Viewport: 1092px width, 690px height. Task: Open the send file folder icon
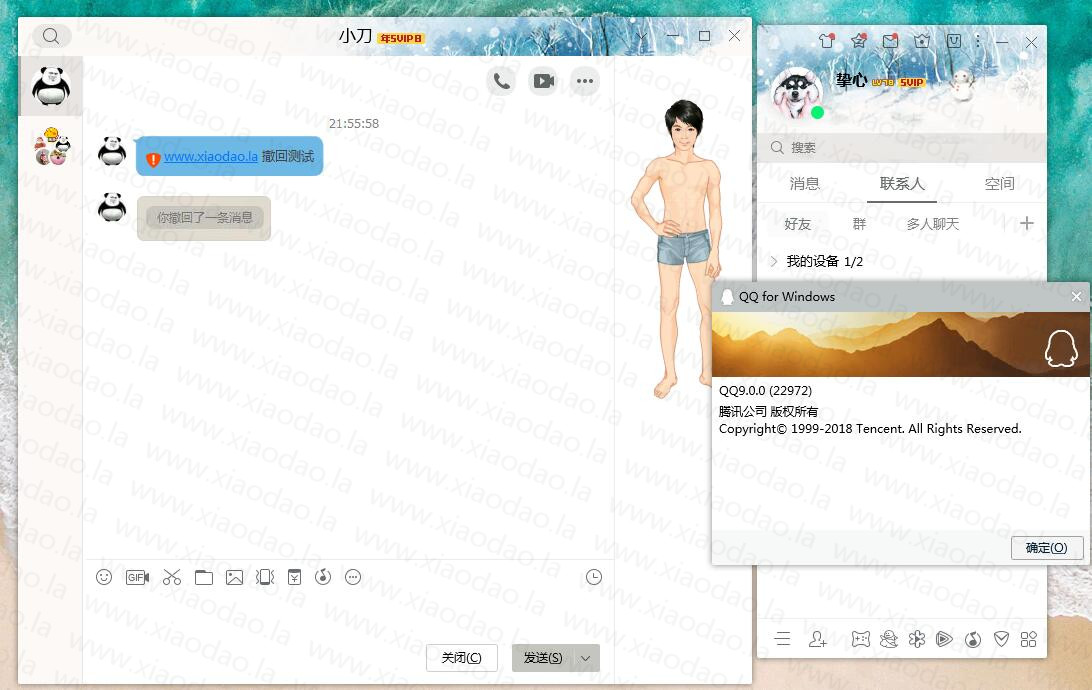coord(204,577)
